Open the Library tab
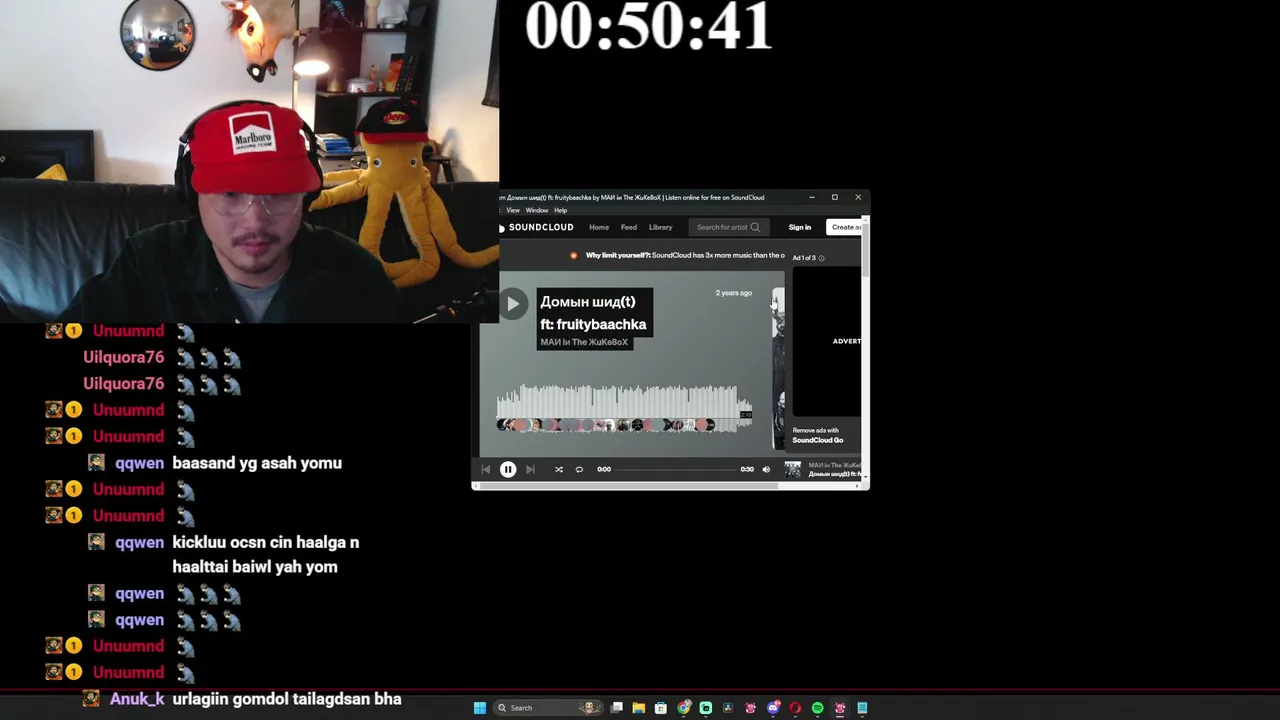The height and width of the screenshot is (720, 1280). [661, 227]
